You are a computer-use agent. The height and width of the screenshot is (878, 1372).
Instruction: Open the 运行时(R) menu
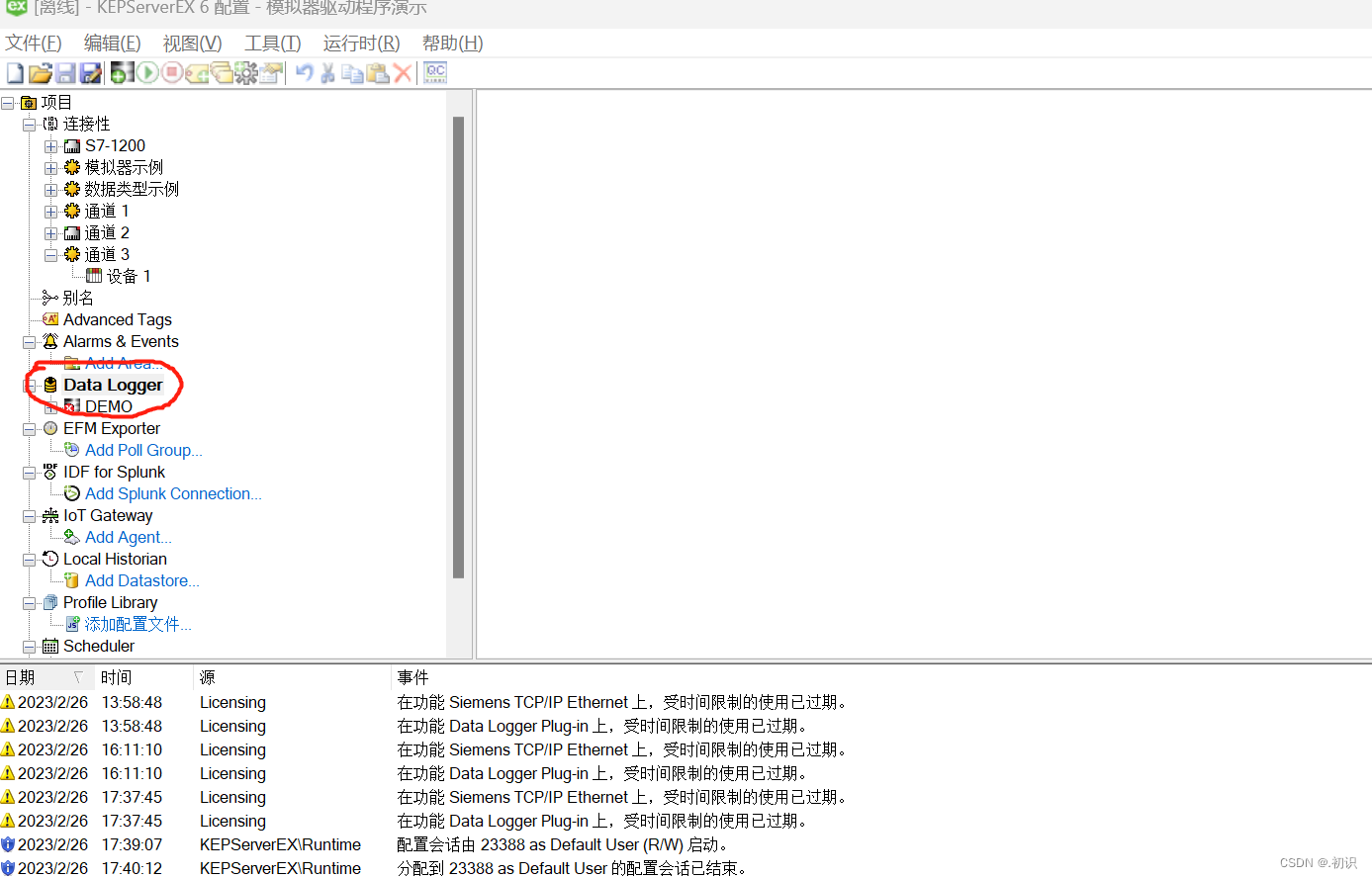362,44
